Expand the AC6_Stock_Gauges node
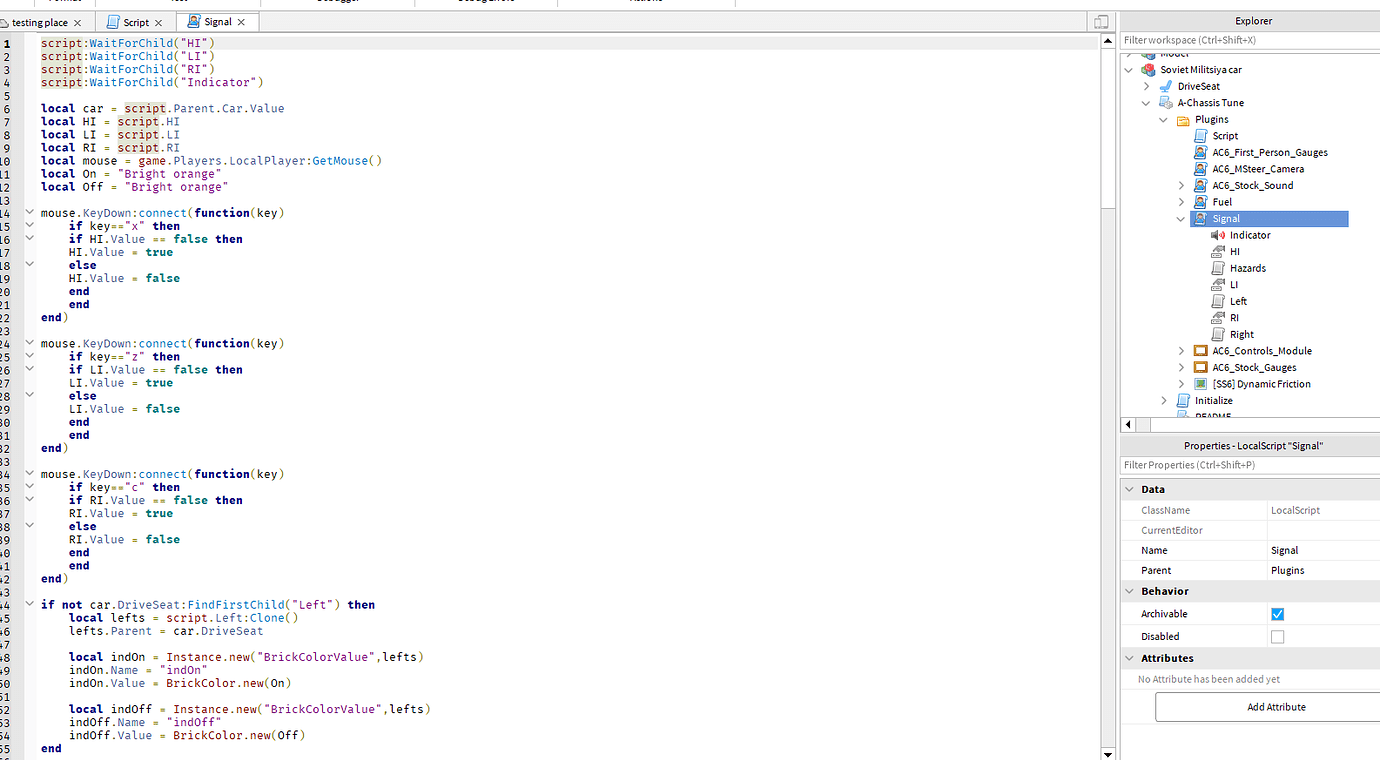 tap(1181, 367)
